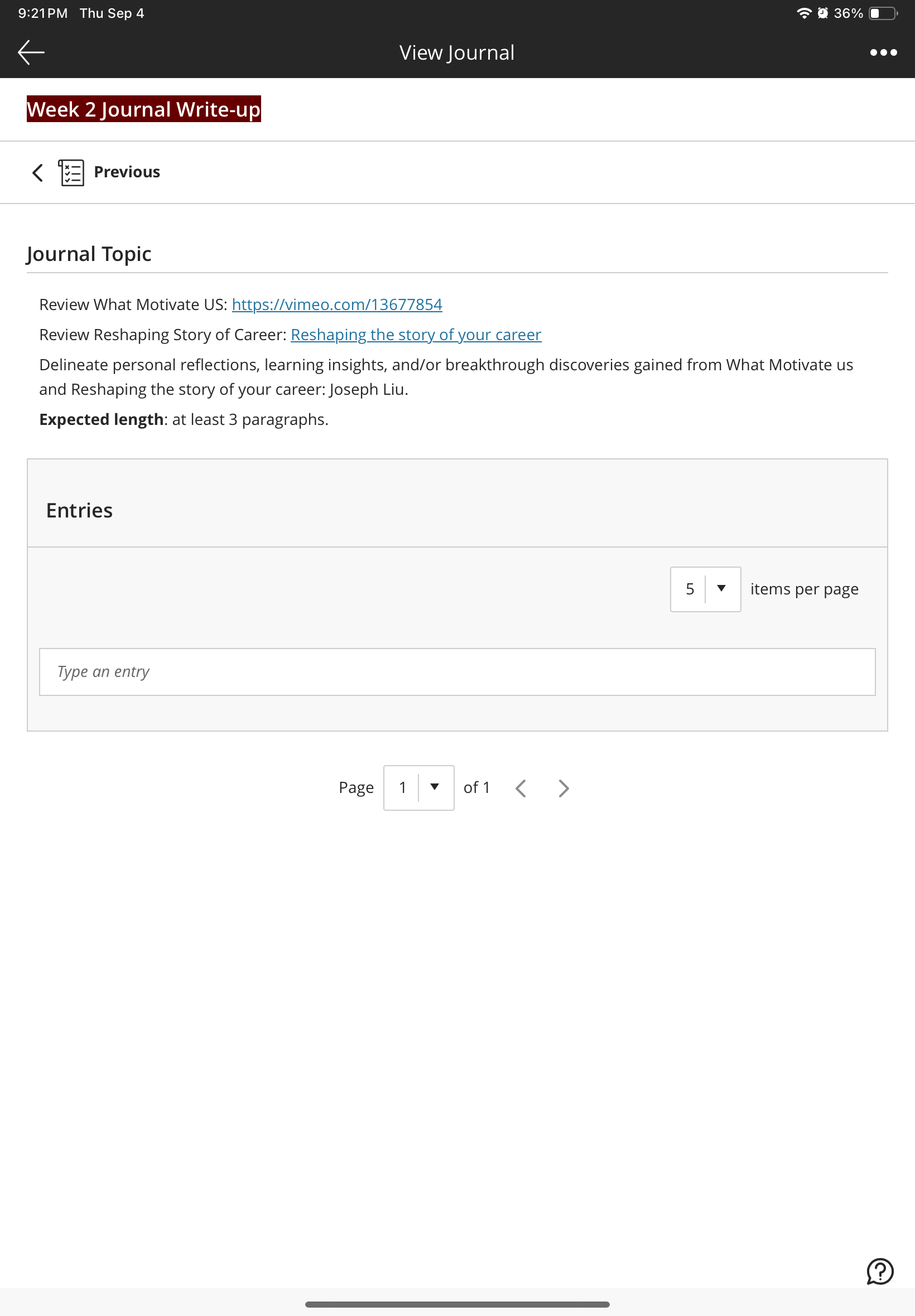
Task: Click into the Type an entry field
Action: tap(457, 671)
